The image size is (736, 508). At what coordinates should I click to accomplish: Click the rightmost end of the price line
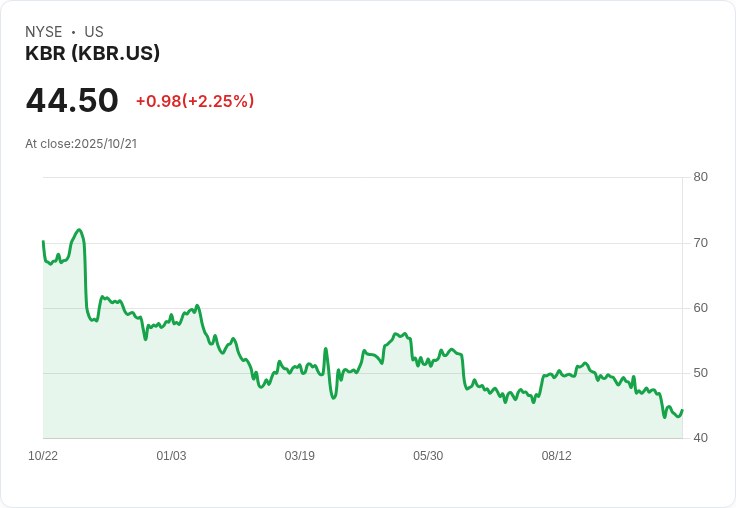tap(682, 410)
